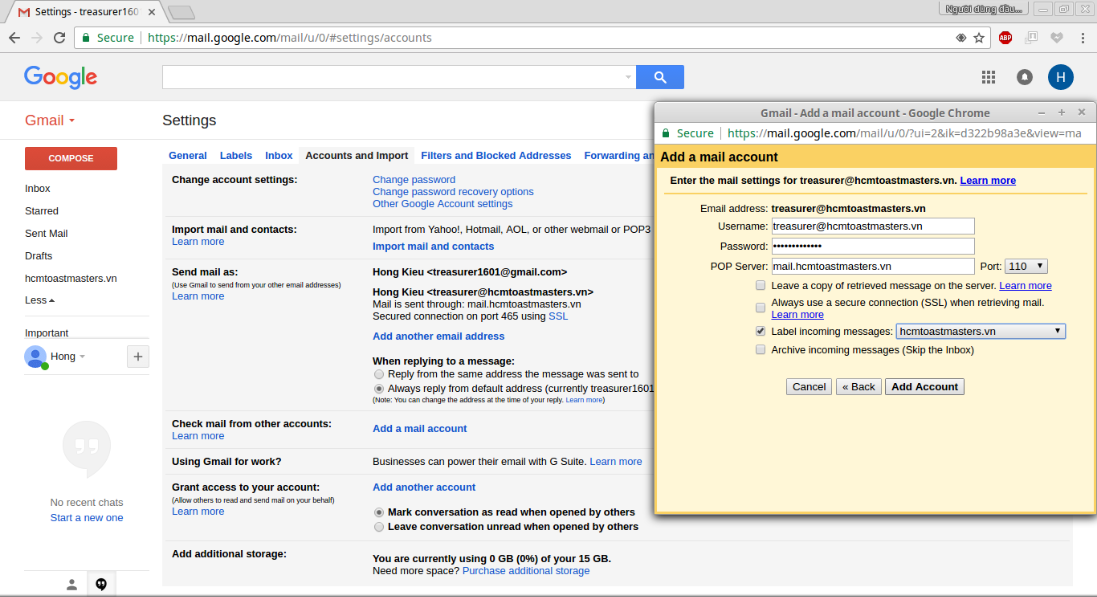
Task: Click the POP Server input field
Action: coord(872,266)
